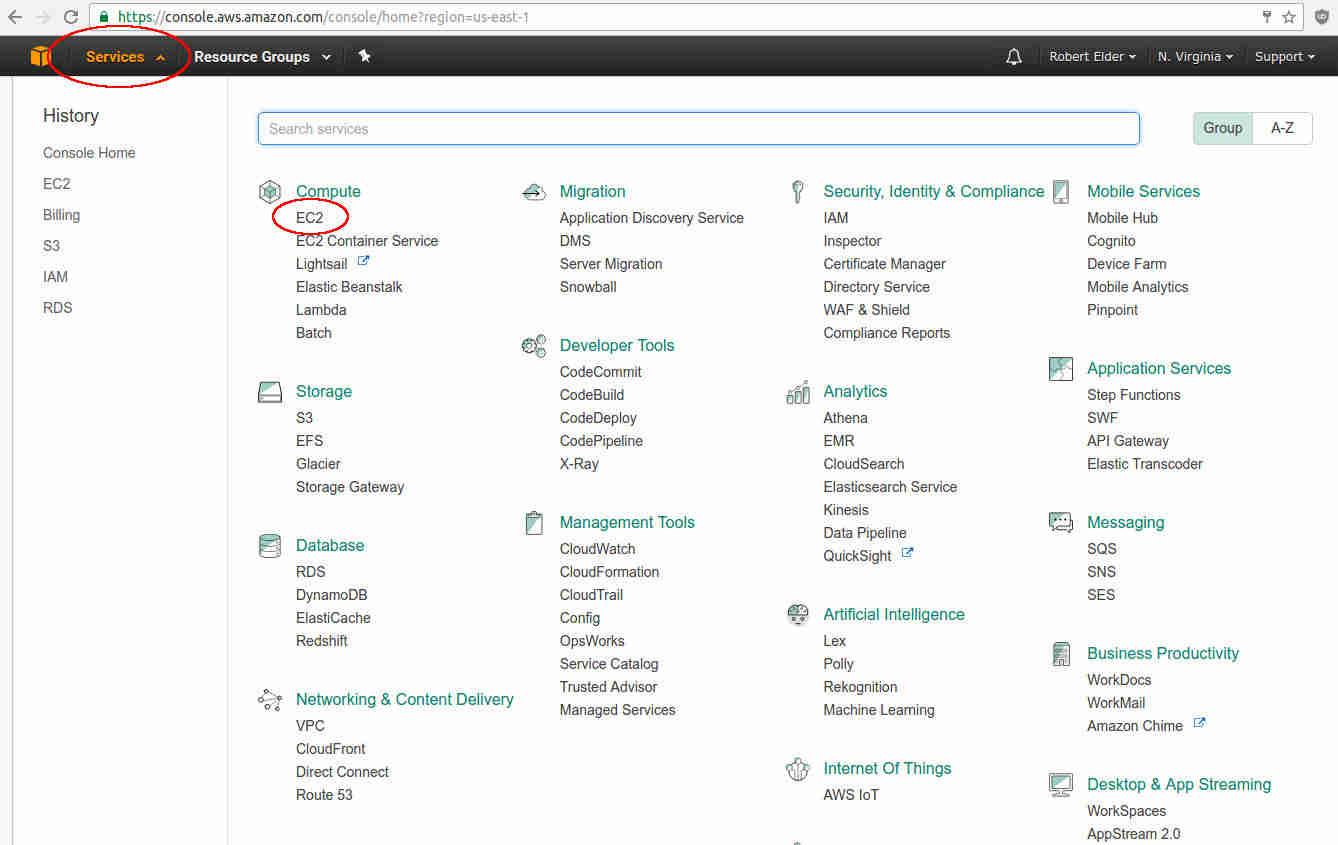Open the Support dropdown menu
1338x845 pixels.
(x=1285, y=57)
